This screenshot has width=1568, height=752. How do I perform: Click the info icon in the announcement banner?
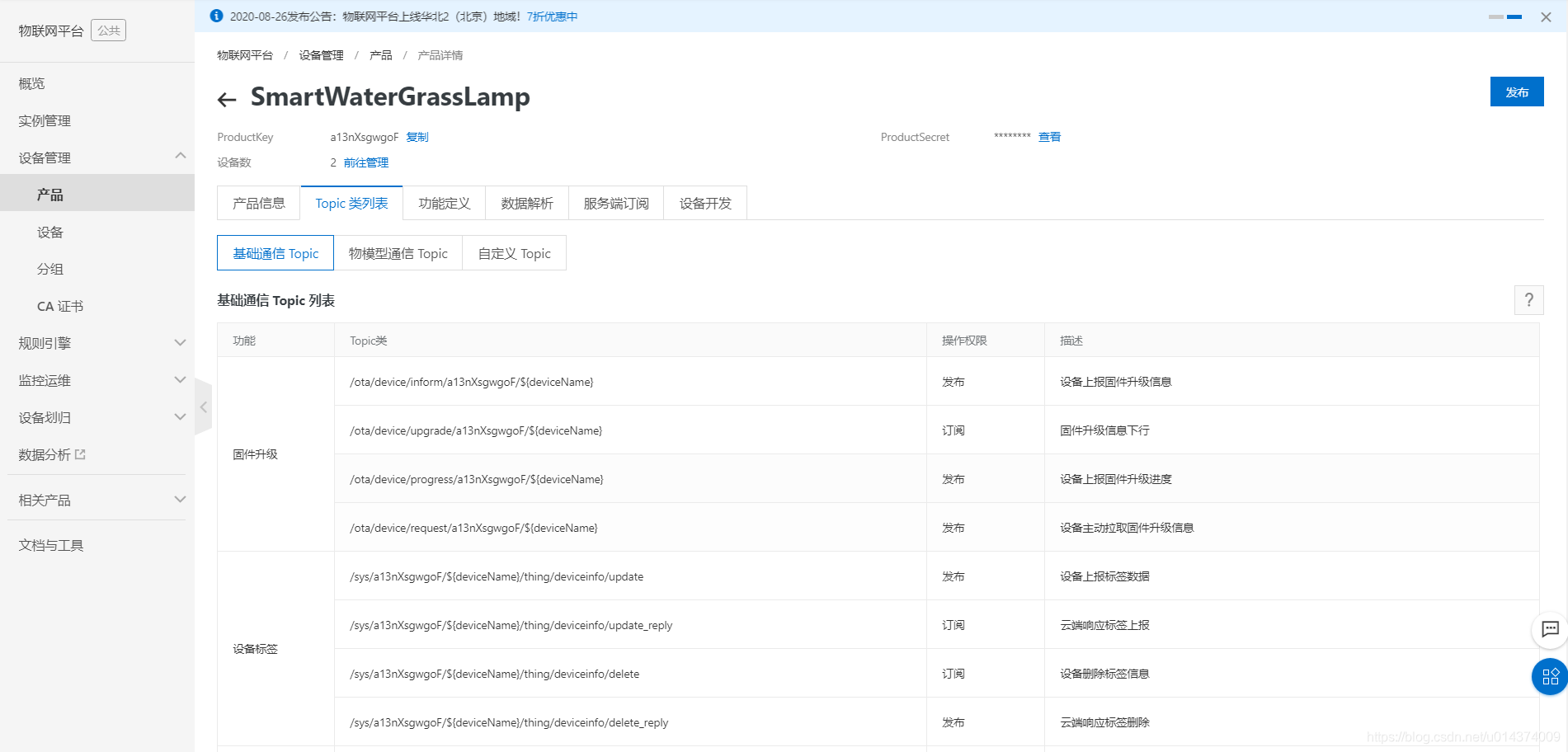[217, 16]
